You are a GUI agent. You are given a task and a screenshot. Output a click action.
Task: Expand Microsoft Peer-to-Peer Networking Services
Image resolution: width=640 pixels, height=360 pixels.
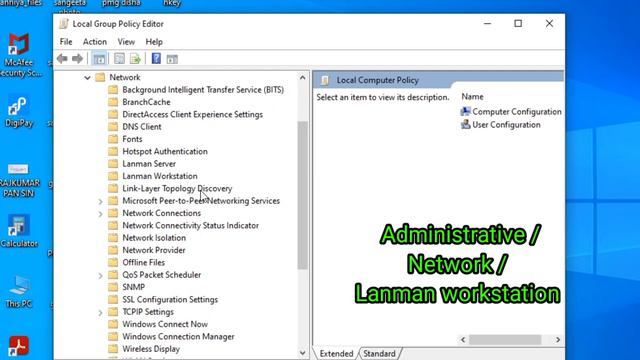point(100,201)
